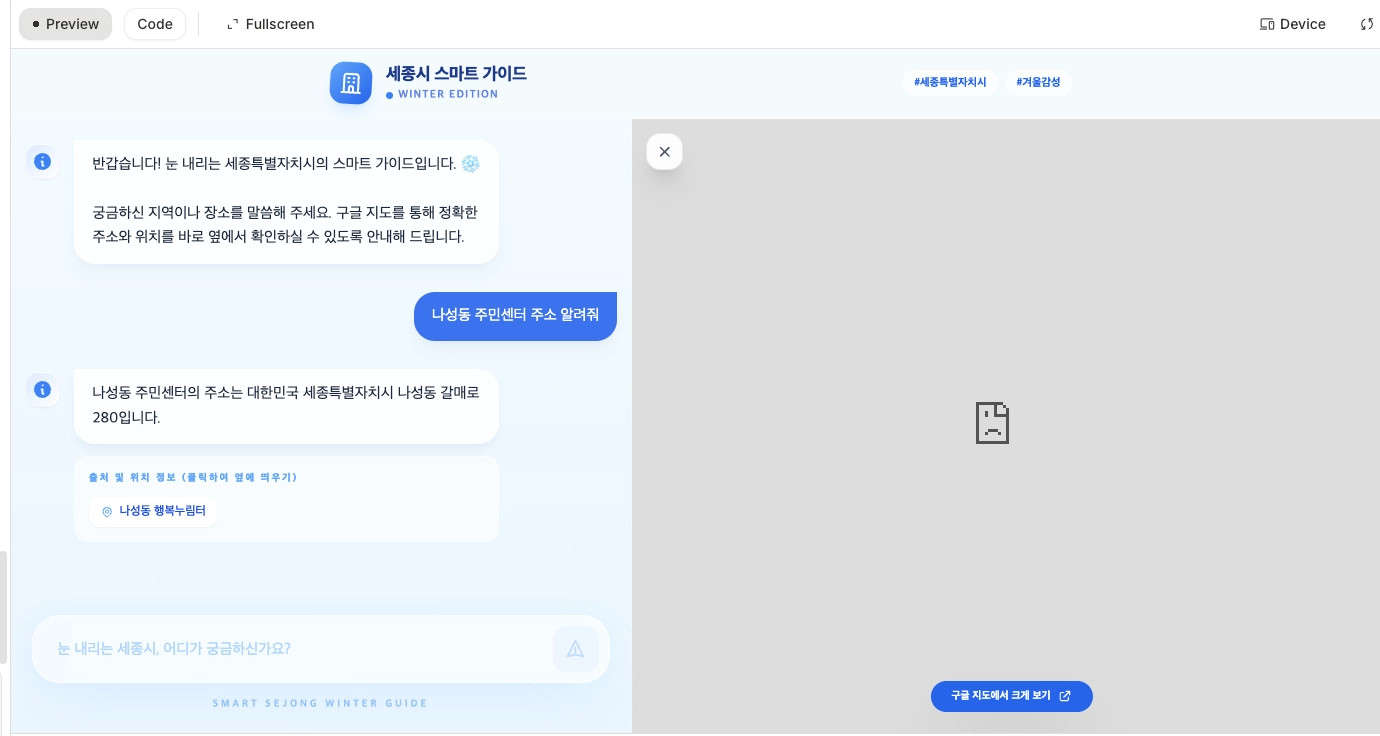Click the left edge vertical scrollbar

(x=4, y=607)
